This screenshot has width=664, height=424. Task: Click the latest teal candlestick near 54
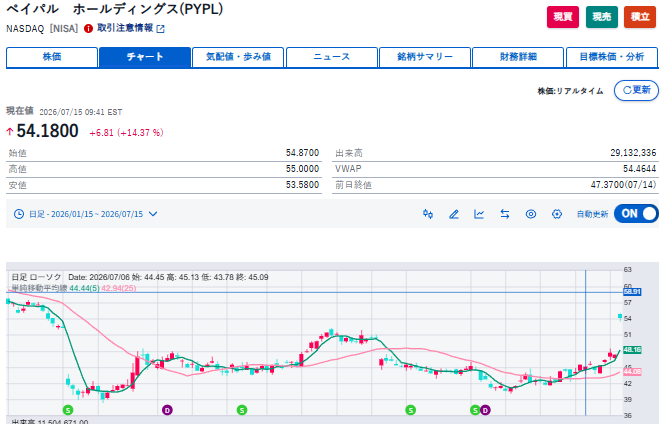pos(620,317)
